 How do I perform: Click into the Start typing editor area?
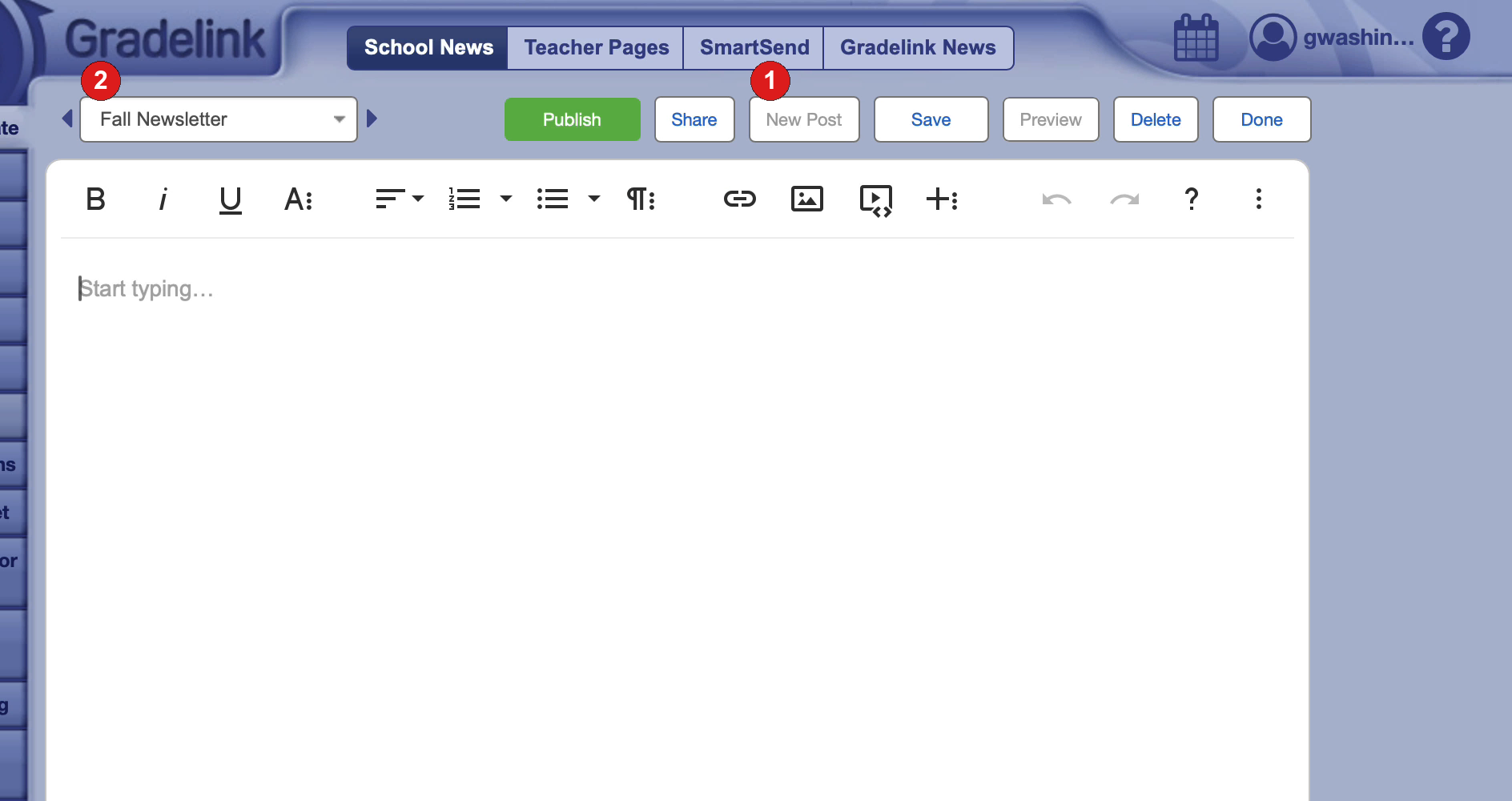coord(678,521)
